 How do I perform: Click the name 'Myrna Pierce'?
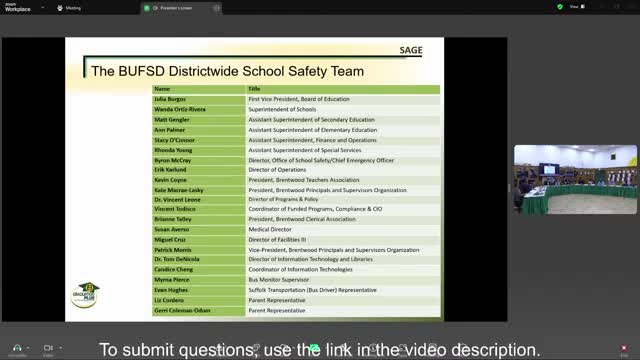pos(171,280)
